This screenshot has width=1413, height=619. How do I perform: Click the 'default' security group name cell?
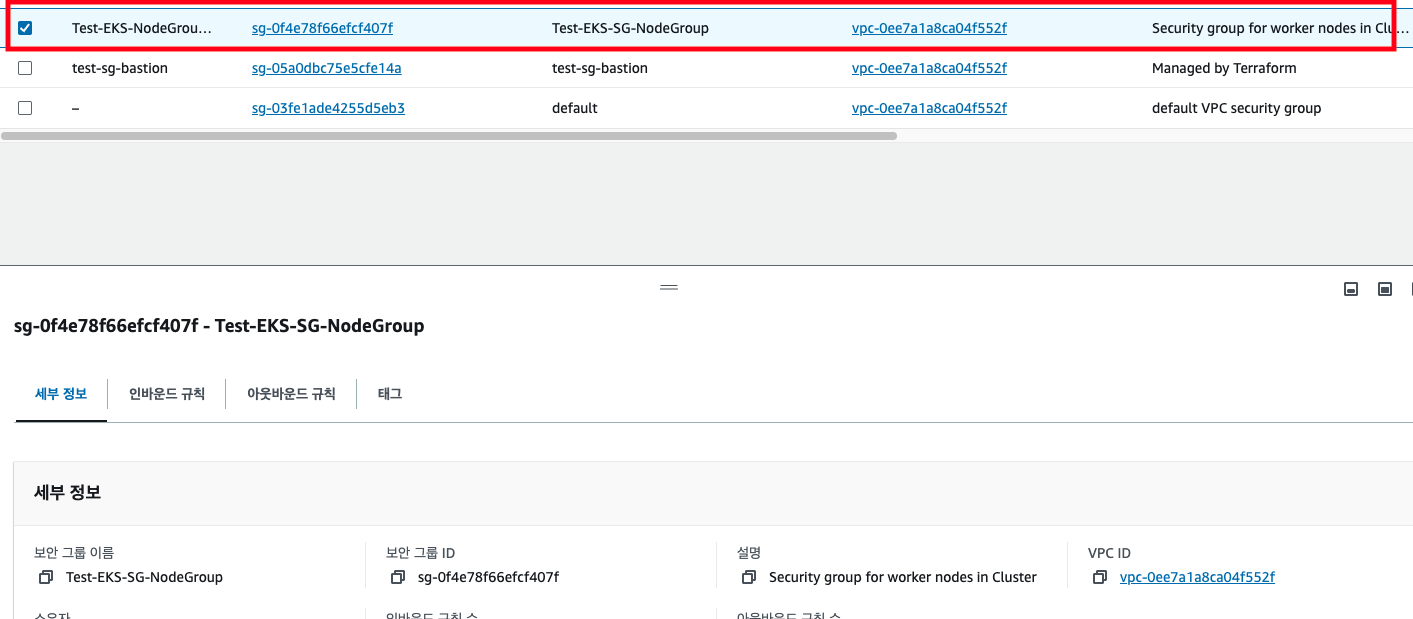coord(575,108)
